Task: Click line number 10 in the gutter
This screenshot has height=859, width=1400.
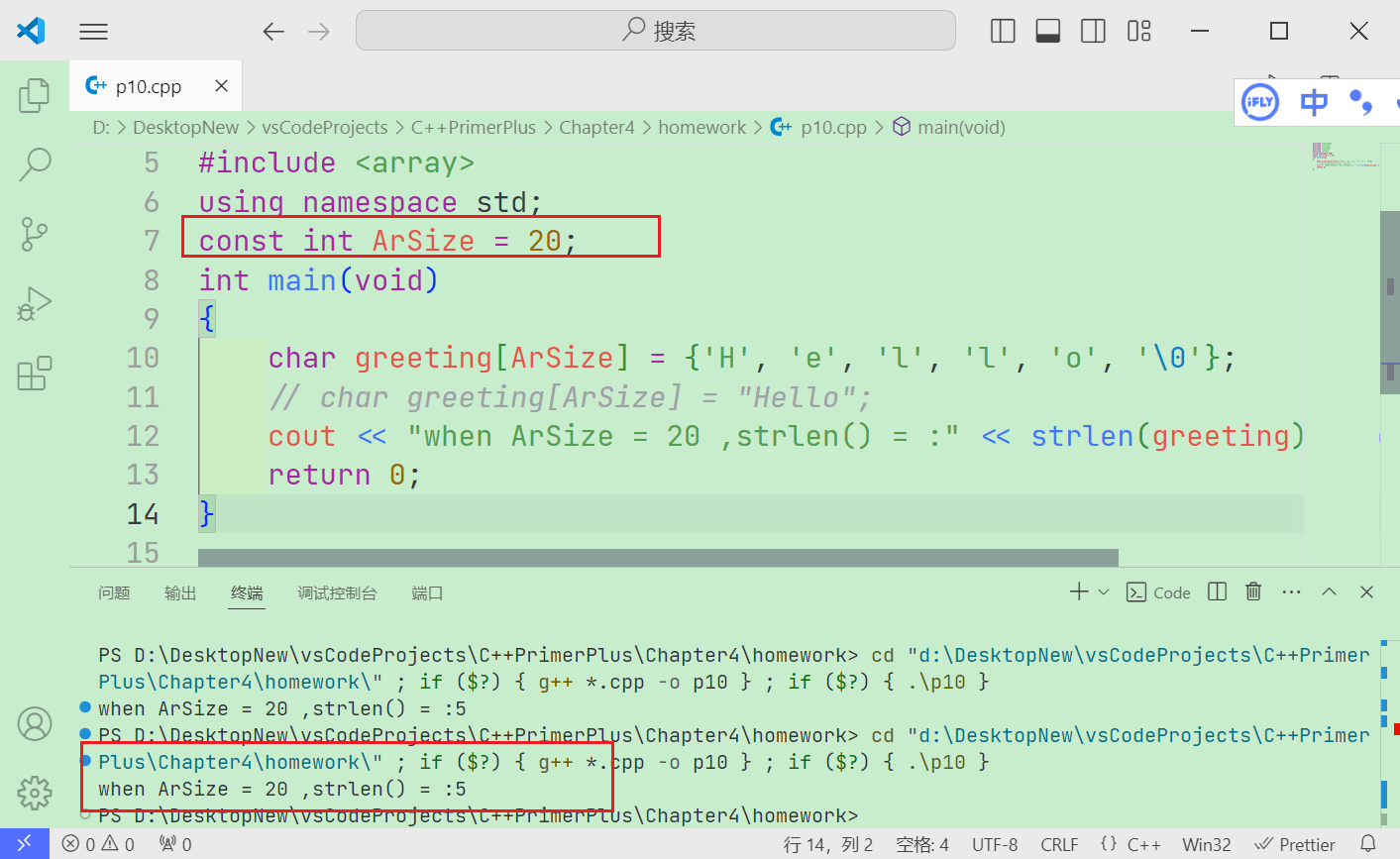Action: [x=143, y=358]
